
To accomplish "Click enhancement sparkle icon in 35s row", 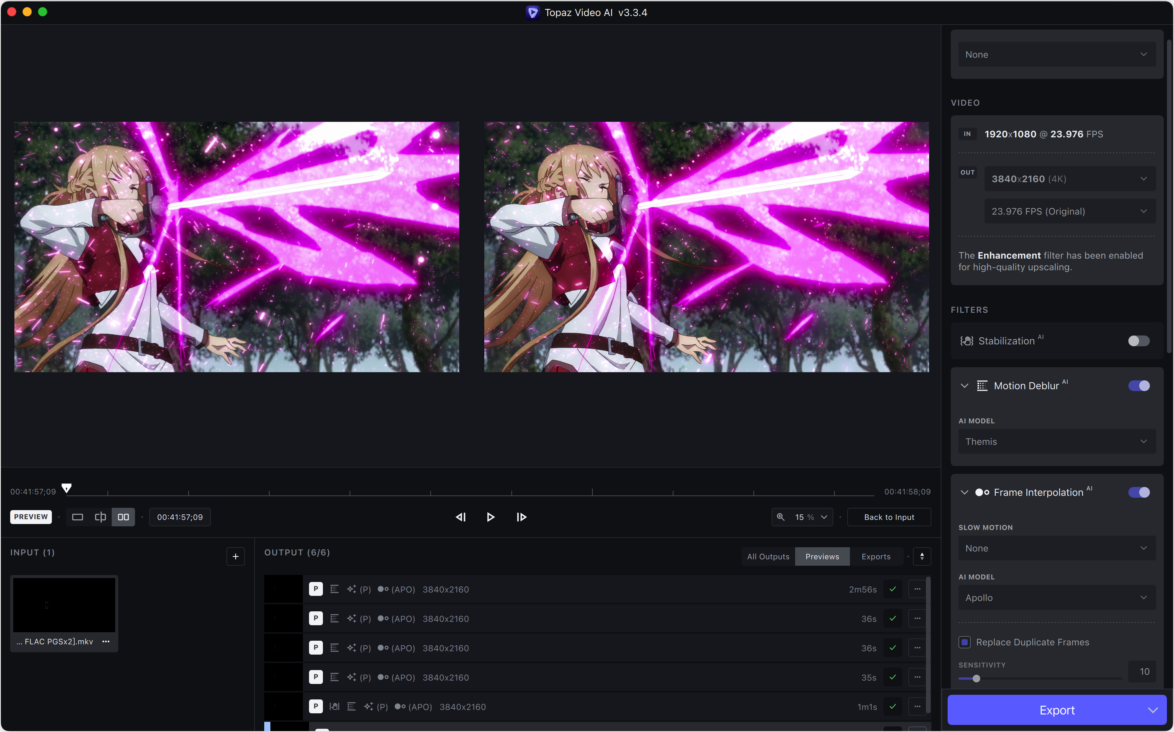I will 351,677.
